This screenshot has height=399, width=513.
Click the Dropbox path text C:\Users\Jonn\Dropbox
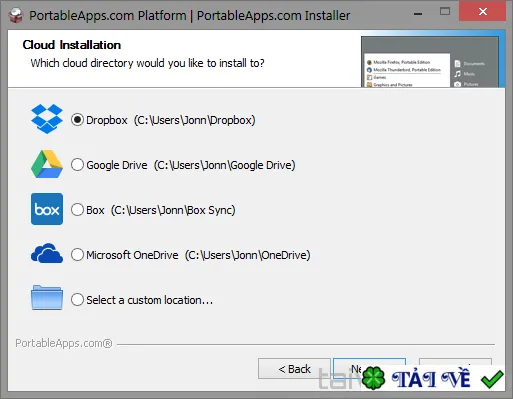tap(195, 120)
